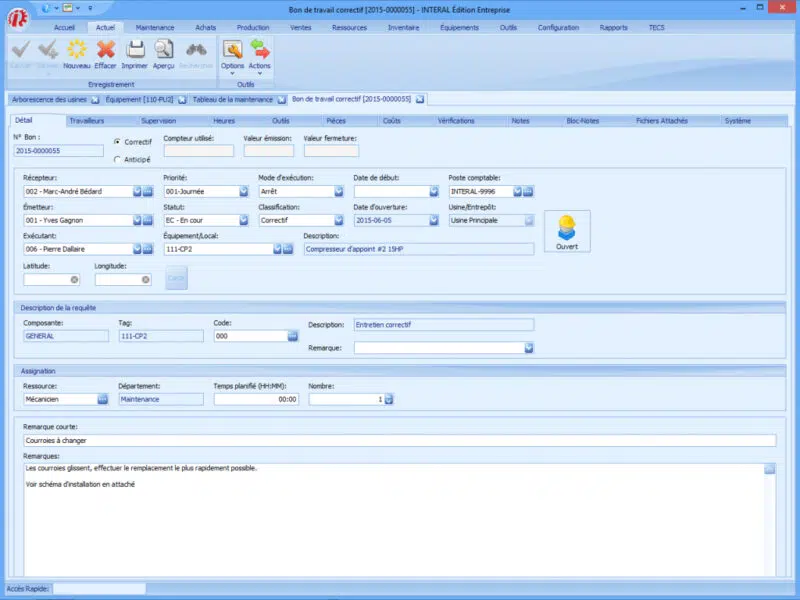The width and height of the screenshot is (800, 600).
Task: Click the browse button beside Récepteur field
Action: click(x=147, y=191)
